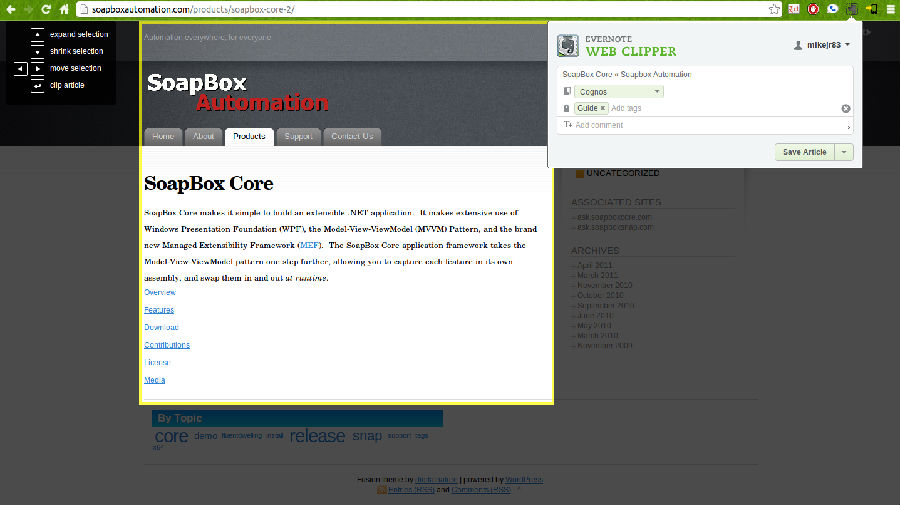Select the Products tab
This screenshot has width=900, height=505.
[249, 137]
